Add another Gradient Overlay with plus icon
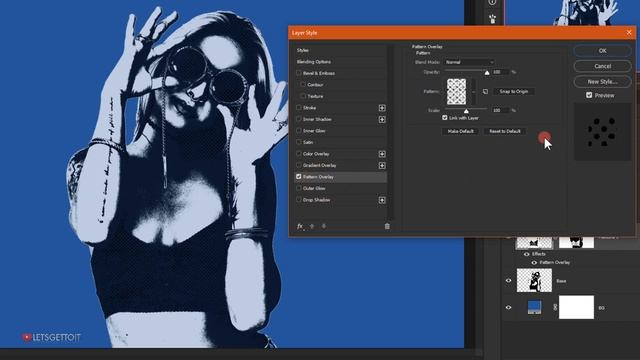The image size is (640, 360). coord(382,165)
